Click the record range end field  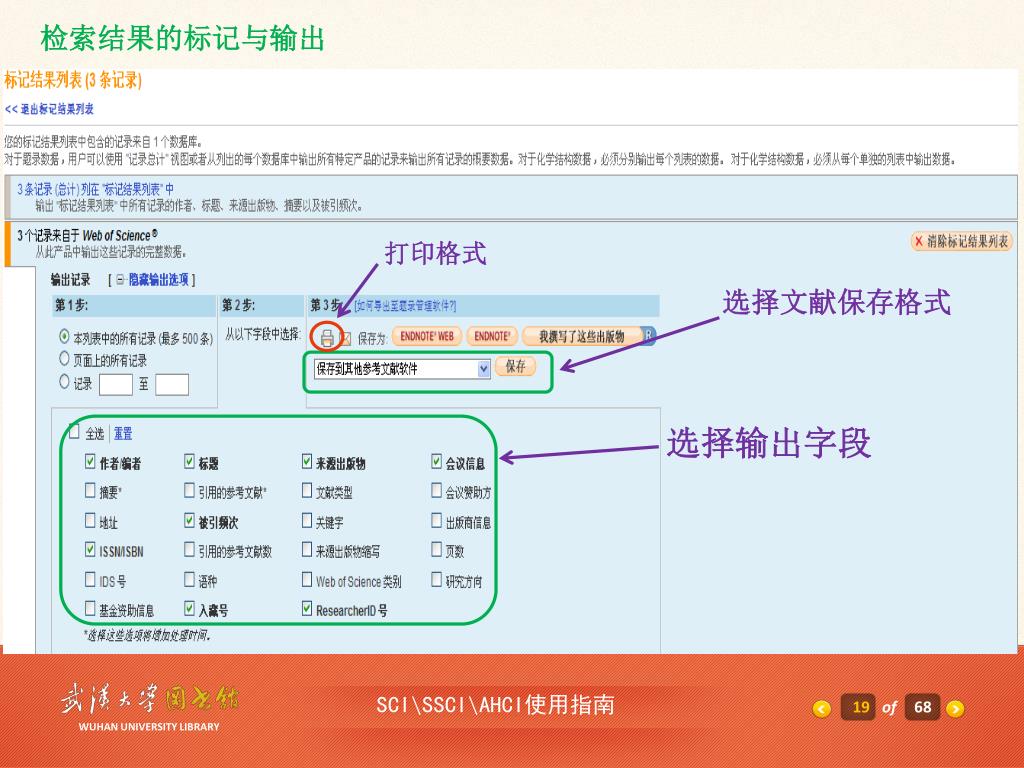click(x=172, y=385)
